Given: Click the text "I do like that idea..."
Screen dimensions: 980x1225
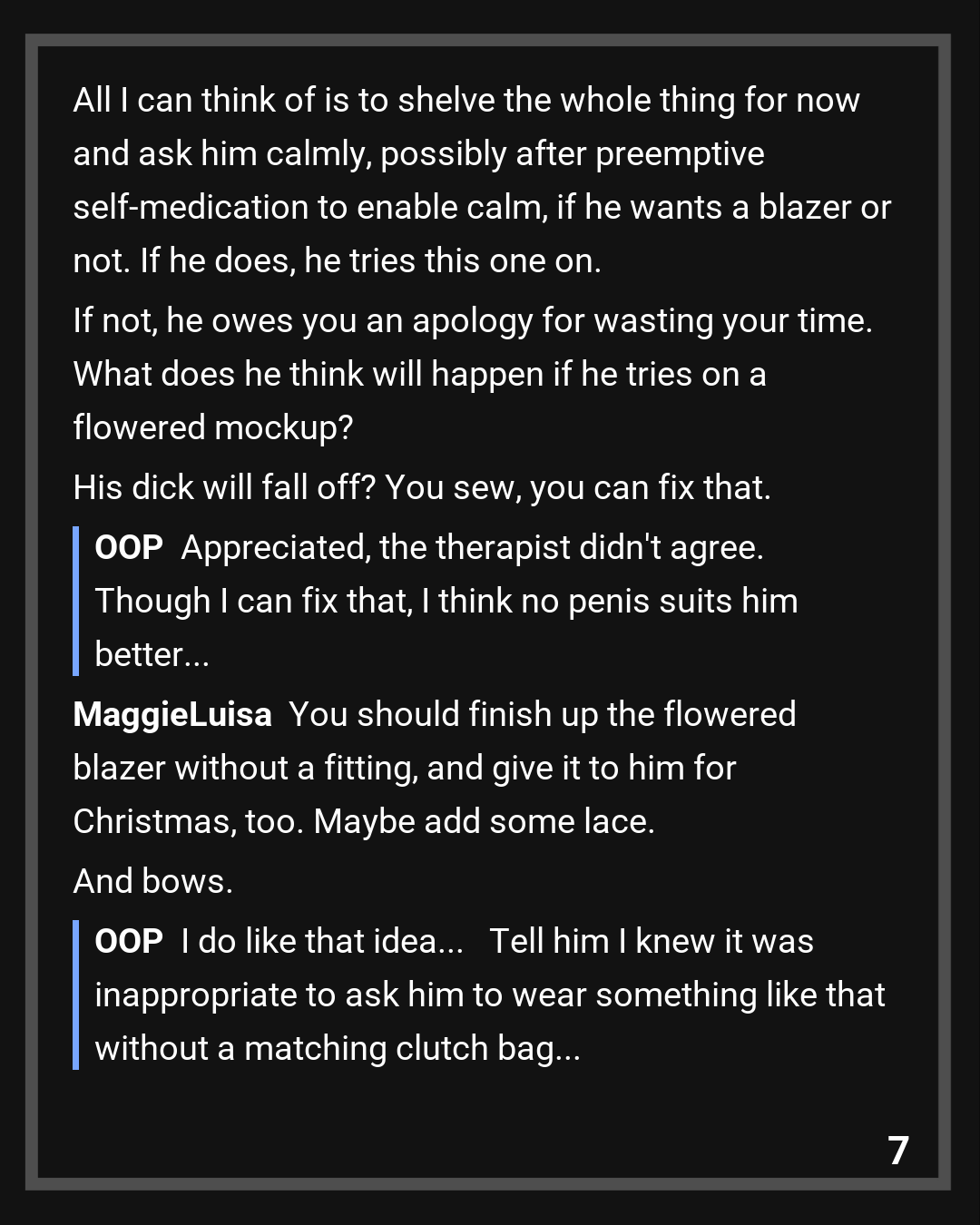Looking at the screenshot, I should 322,941.
